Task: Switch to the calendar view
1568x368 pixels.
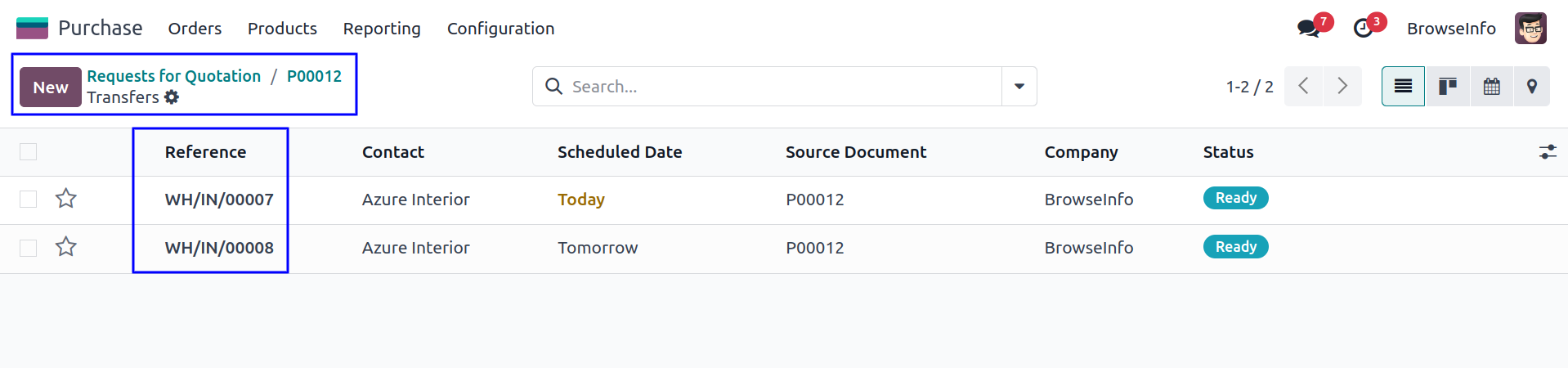Action: (x=1492, y=86)
